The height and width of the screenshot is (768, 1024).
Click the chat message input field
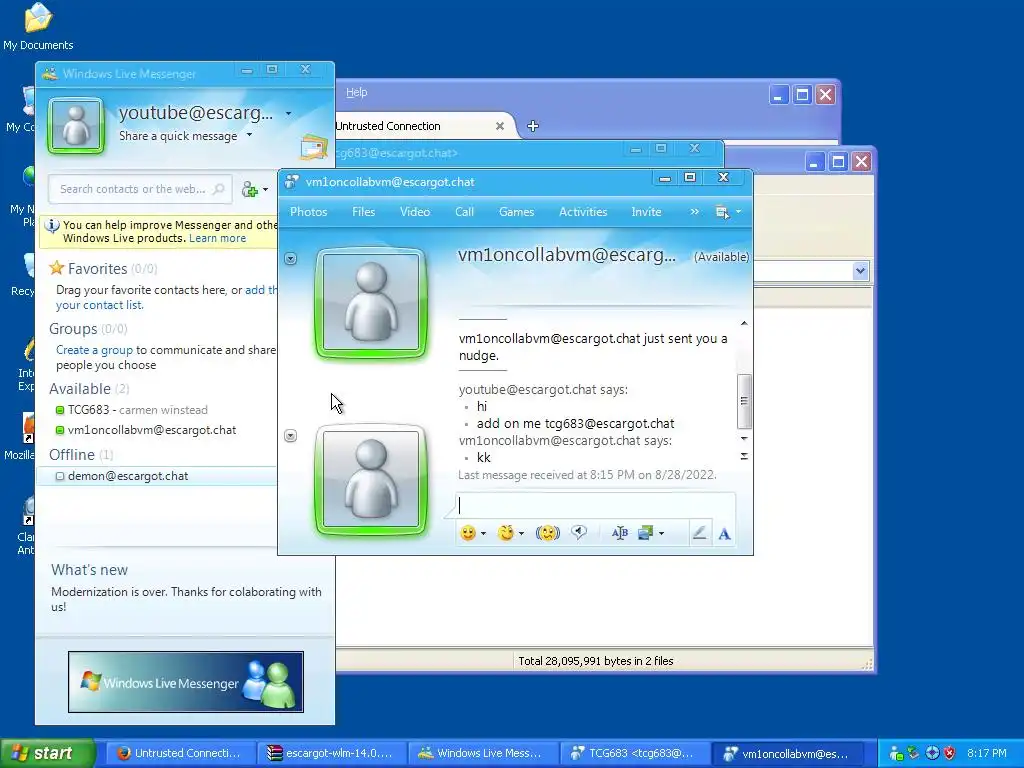(x=596, y=505)
